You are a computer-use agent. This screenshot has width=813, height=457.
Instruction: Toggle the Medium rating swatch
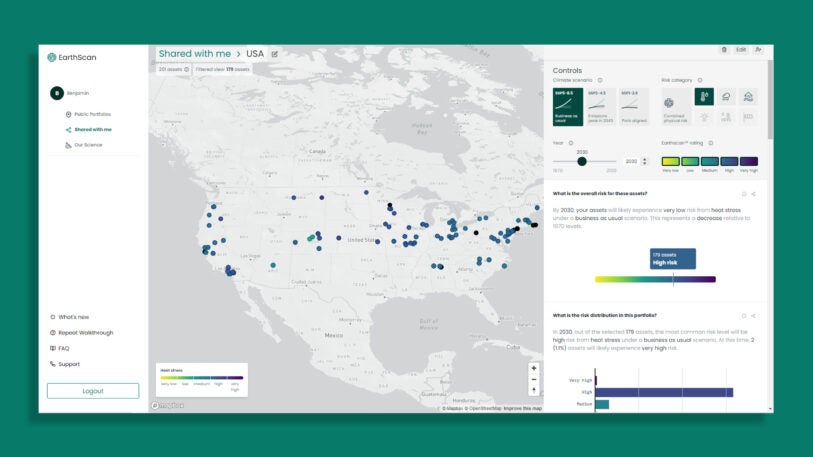tap(710, 161)
